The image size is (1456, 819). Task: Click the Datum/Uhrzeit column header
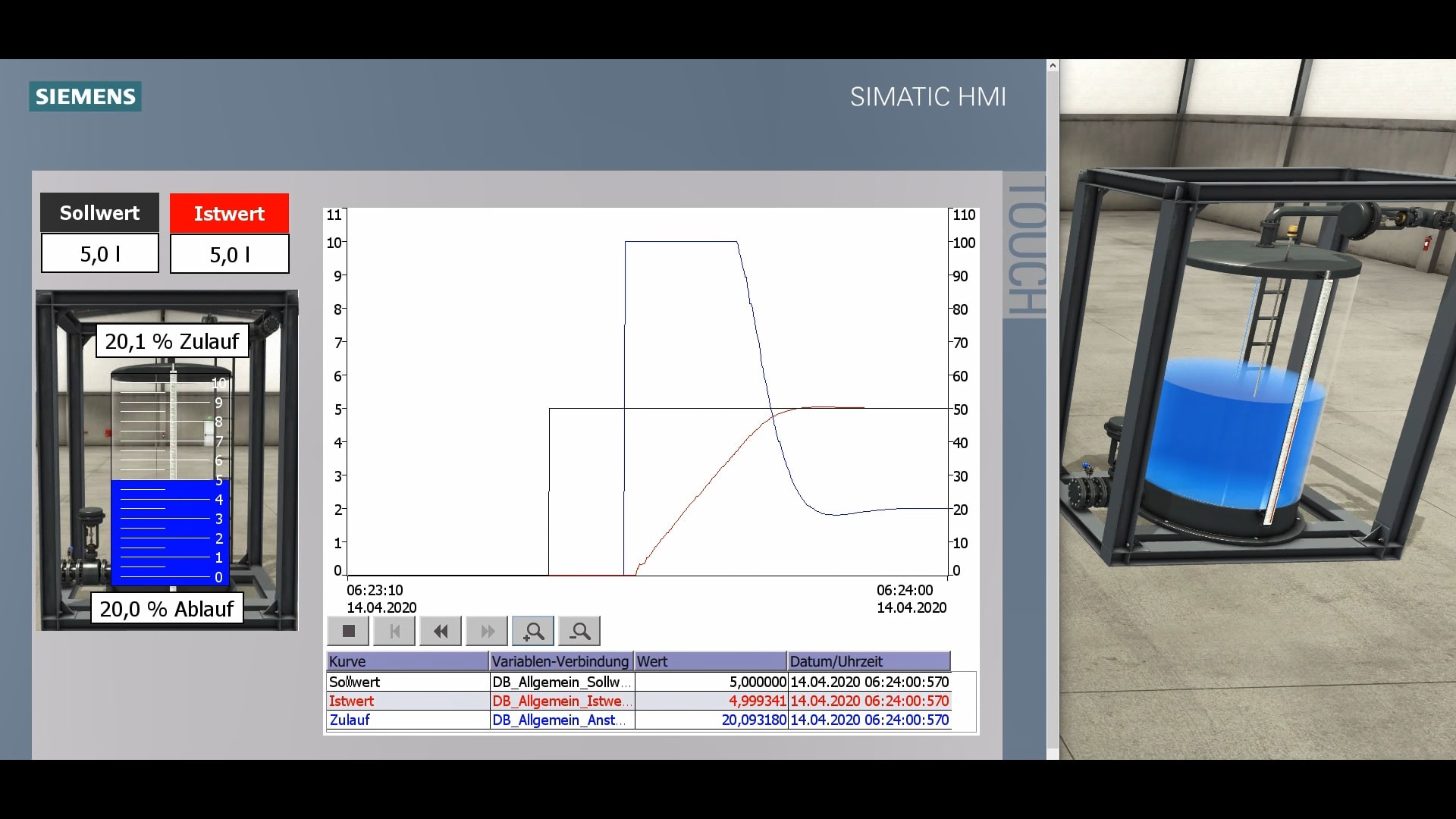[868, 661]
